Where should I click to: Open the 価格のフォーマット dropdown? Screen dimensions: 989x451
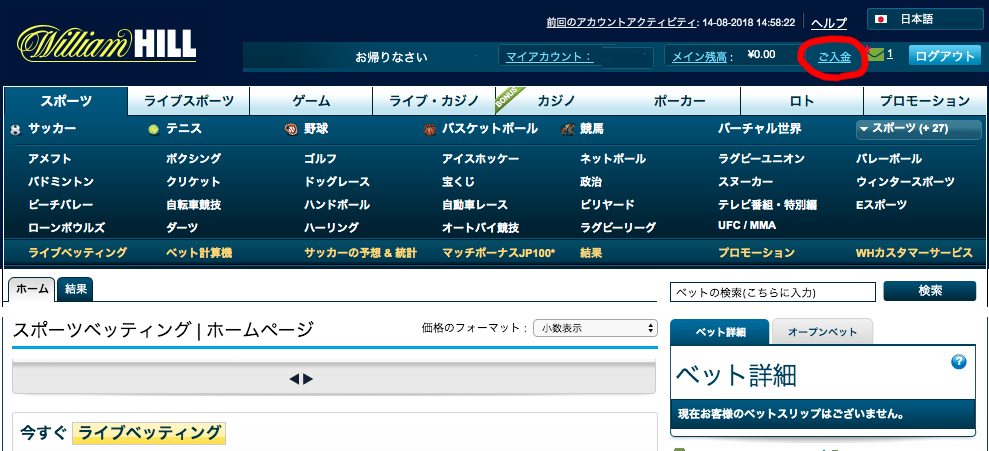[x=595, y=328]
